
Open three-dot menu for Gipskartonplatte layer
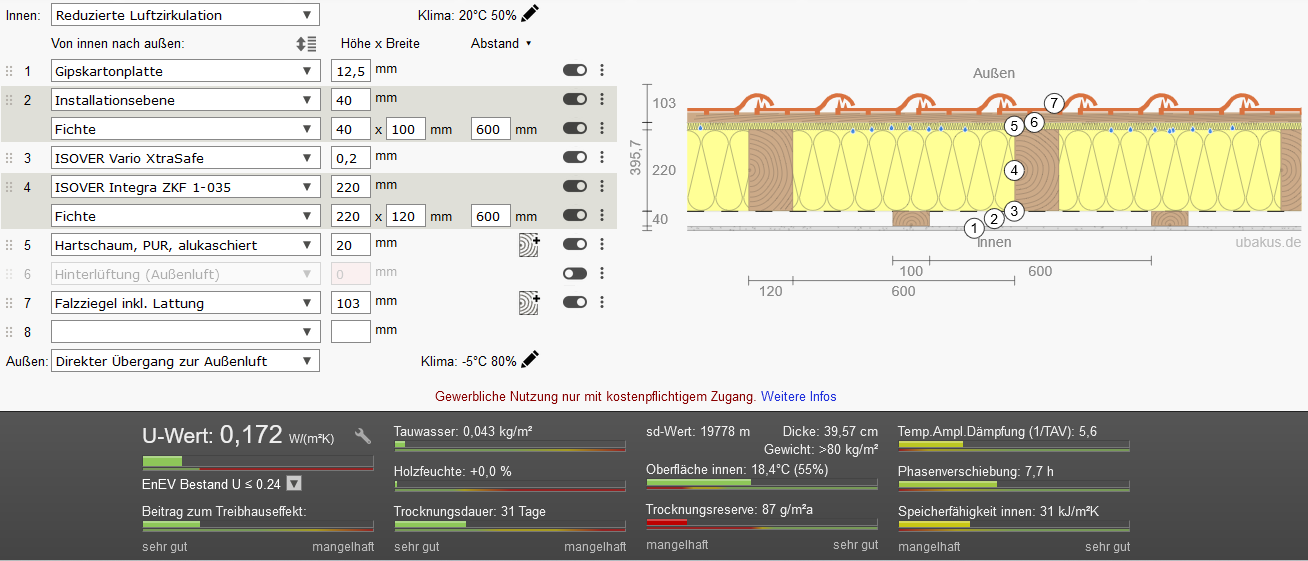(602, 71)
